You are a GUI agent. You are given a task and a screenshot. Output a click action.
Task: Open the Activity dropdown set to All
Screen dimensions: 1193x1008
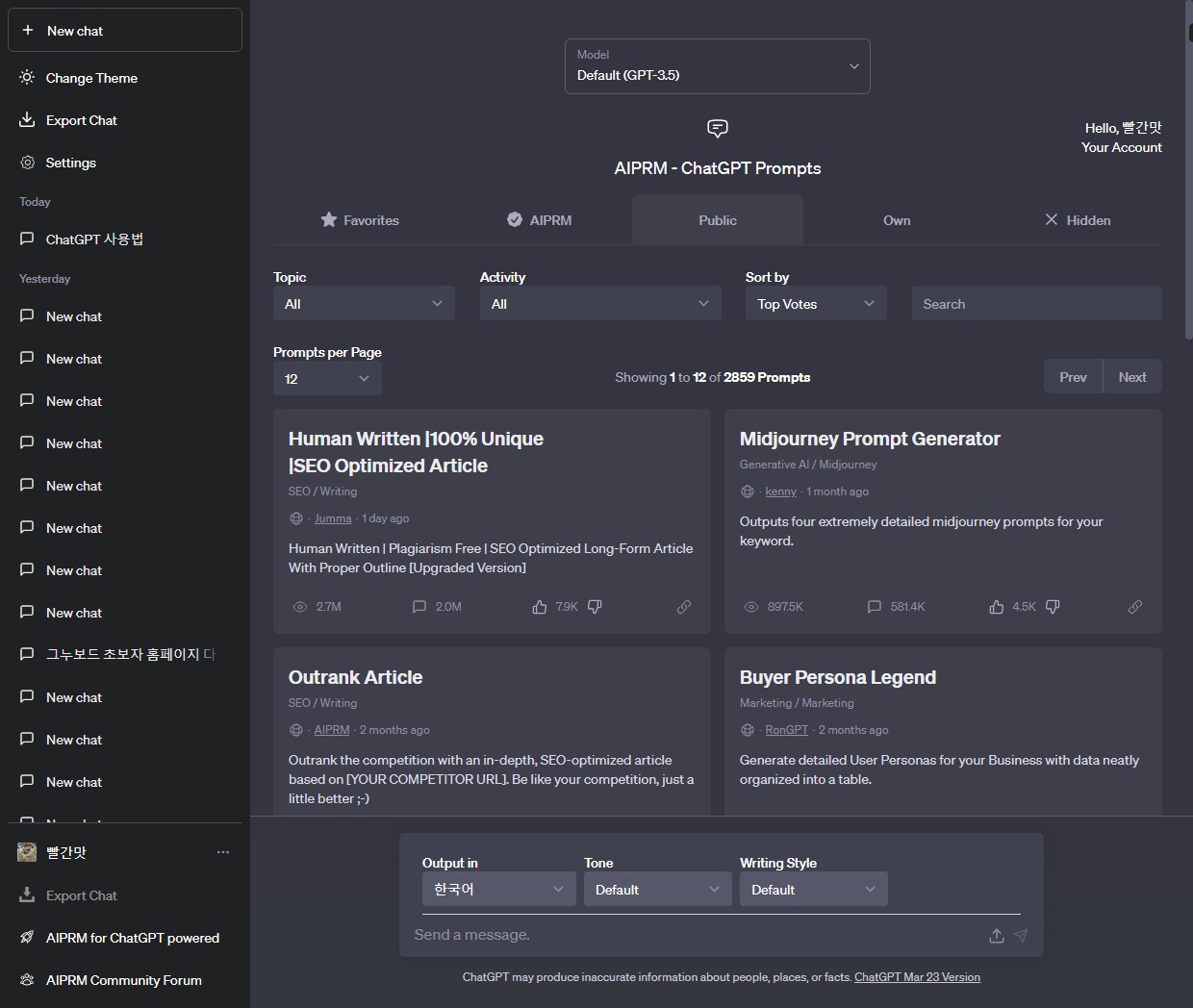[x=600, y=304]
